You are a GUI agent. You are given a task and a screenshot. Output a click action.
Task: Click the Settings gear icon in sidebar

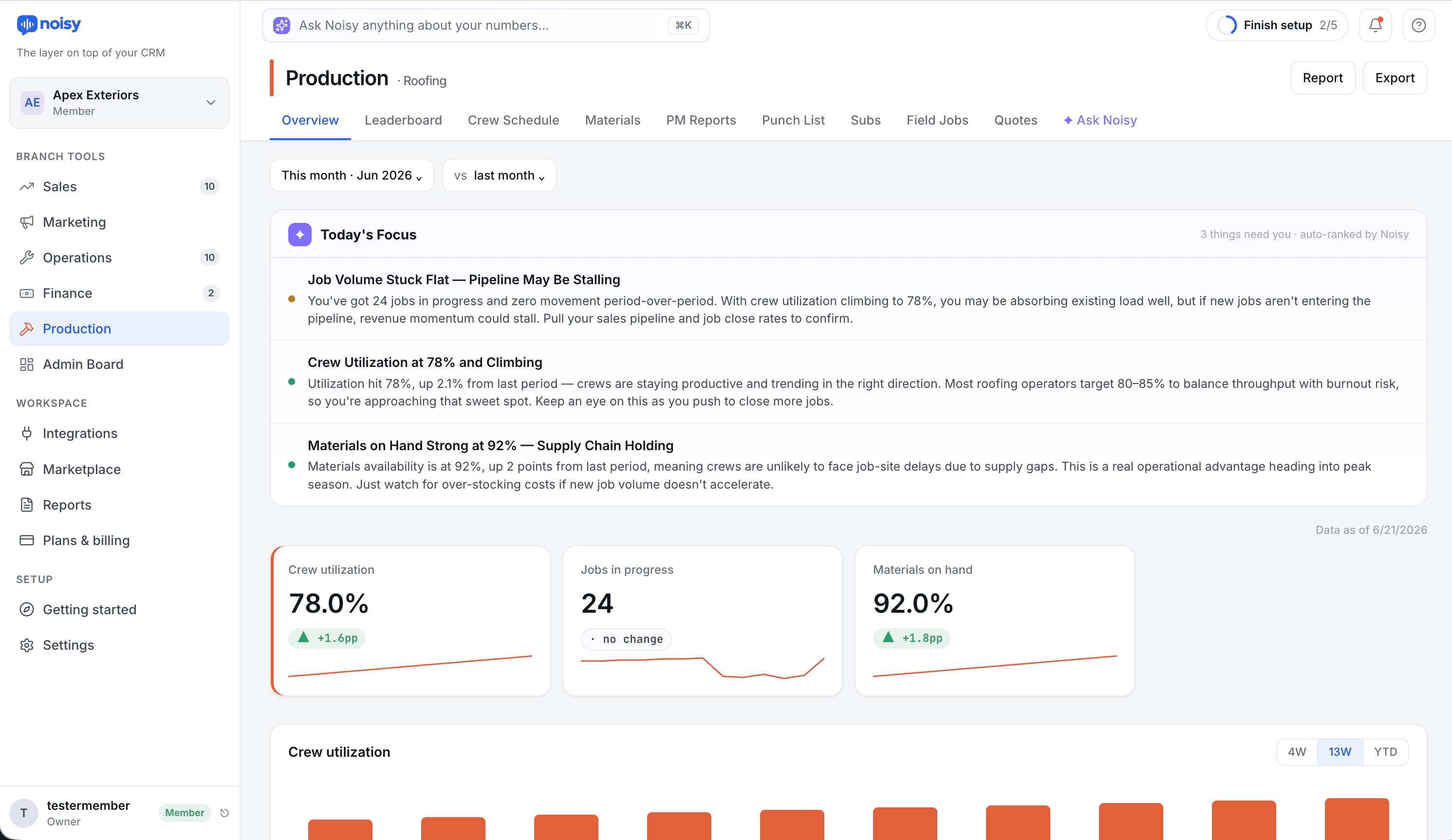(26, 645)
